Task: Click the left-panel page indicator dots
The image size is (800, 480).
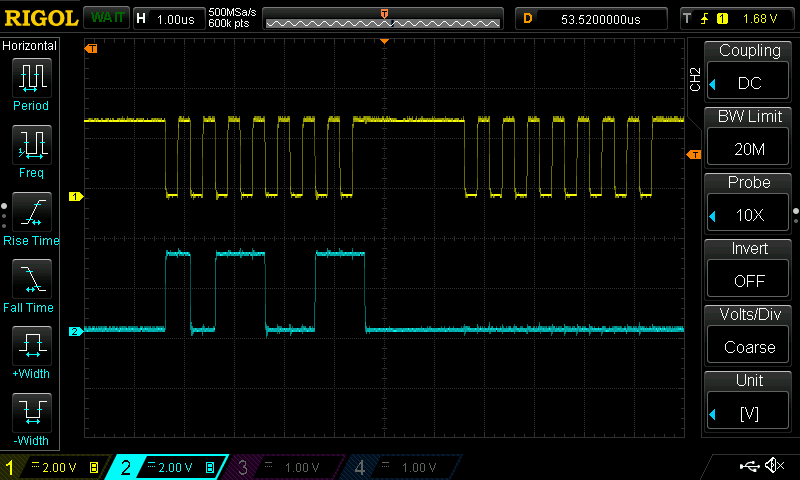Action: pos(4,216)
